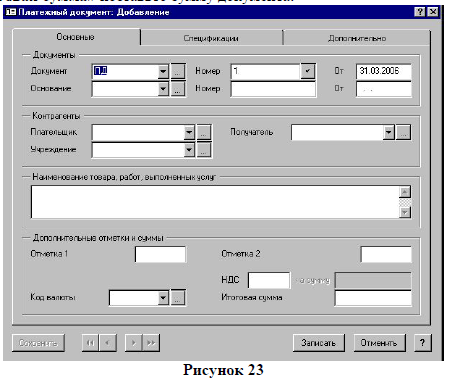
Task: Expand the Учреждение dropdown arrow
Action: pyautogui.click(x=189, y=150)
